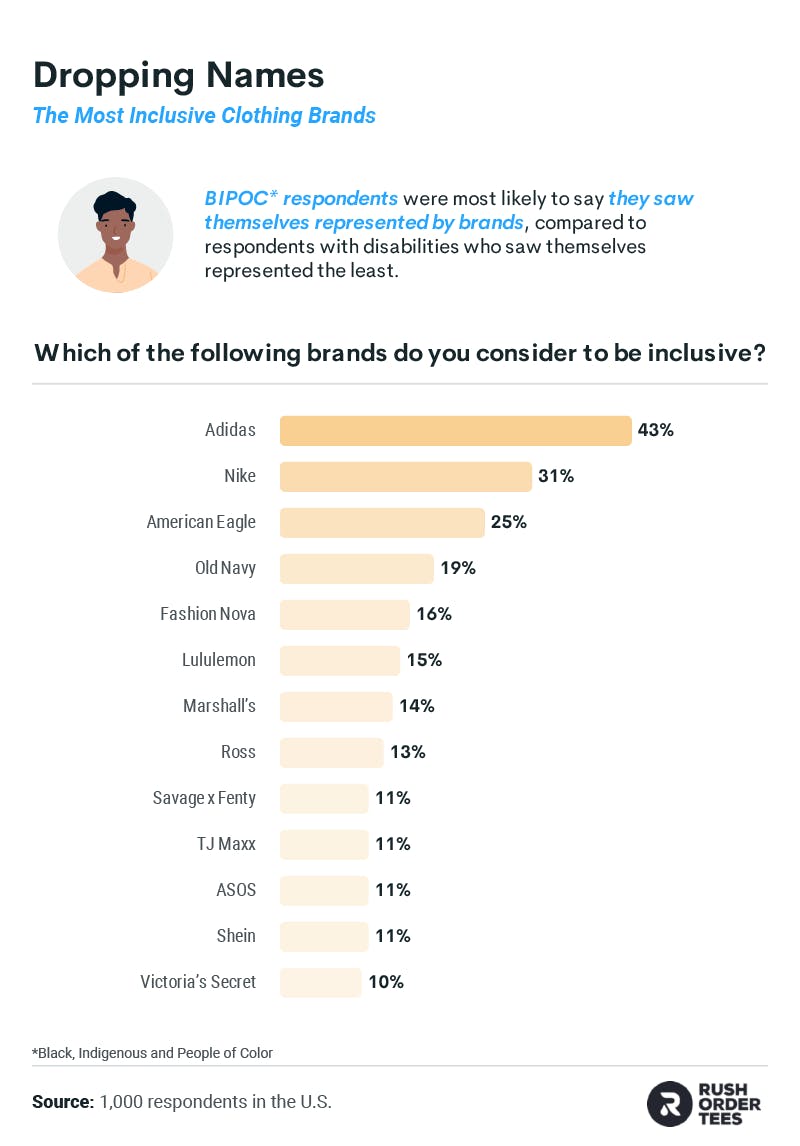
Task: Click the Old Navy 19% bar
Action: click(x=357, y=569)
